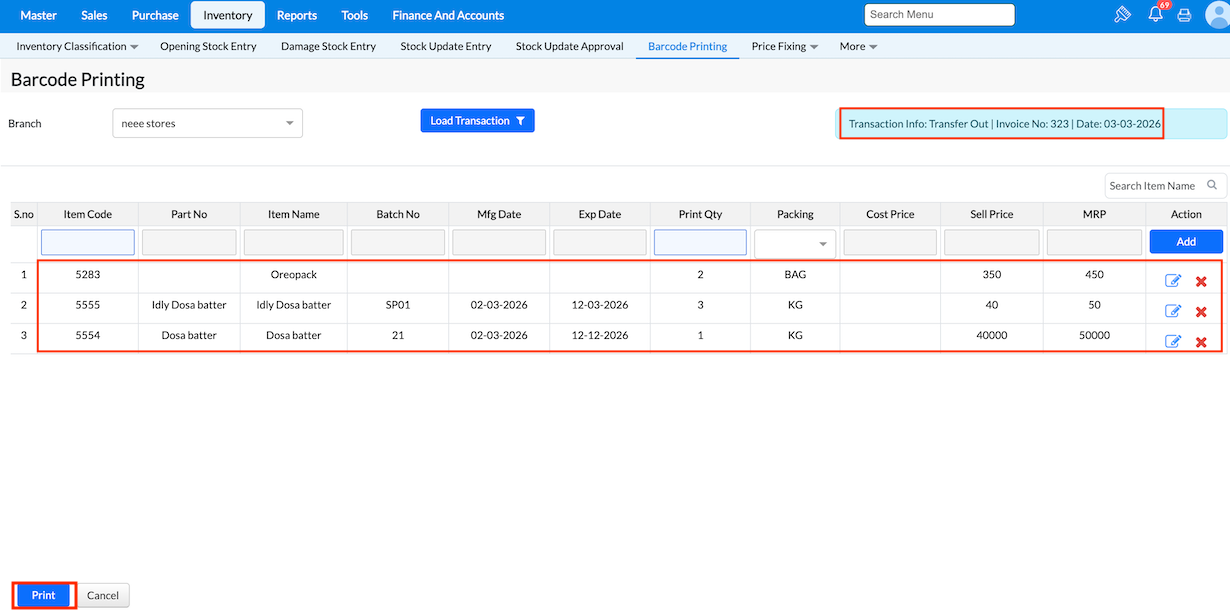Screen dimensions: 1230x610
Task: Edit the Oreopack row
Action: (1173, 282)
